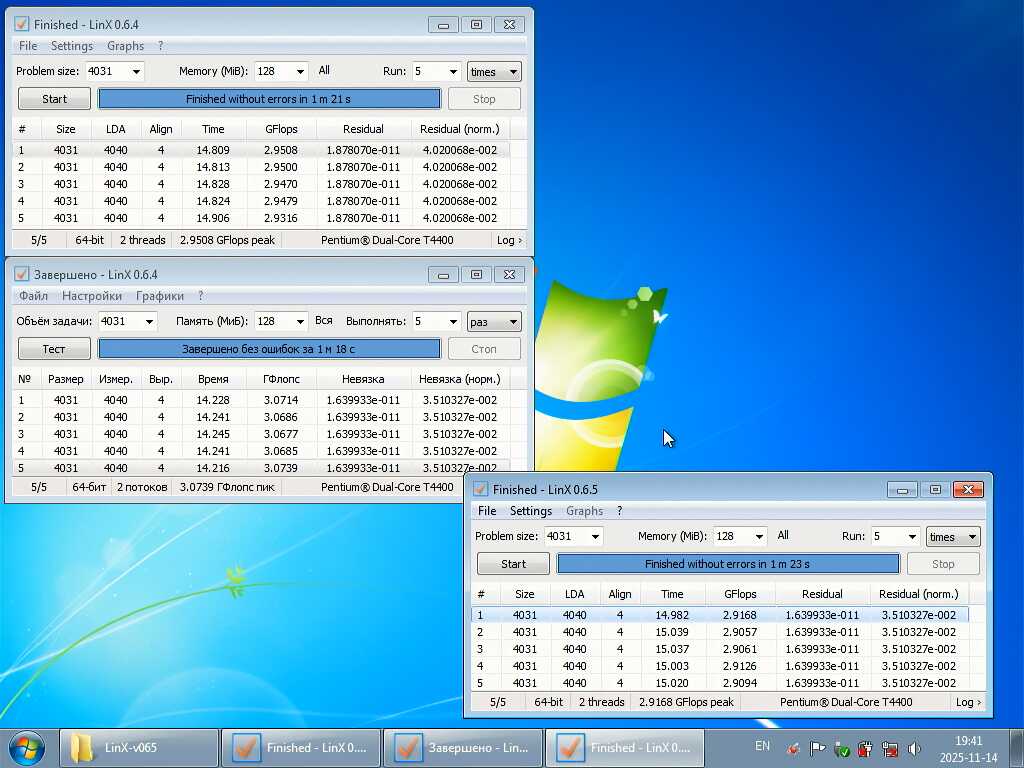This screenshot has width=1024, height=768.
Task: Open the Windows Start orb
Action: tap(27, 748)
